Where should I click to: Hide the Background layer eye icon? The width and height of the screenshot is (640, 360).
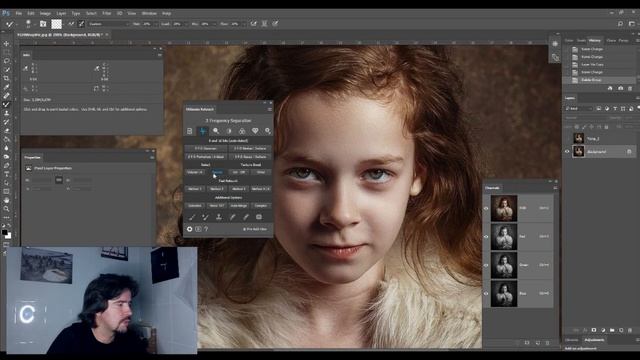tap(567, 151)
